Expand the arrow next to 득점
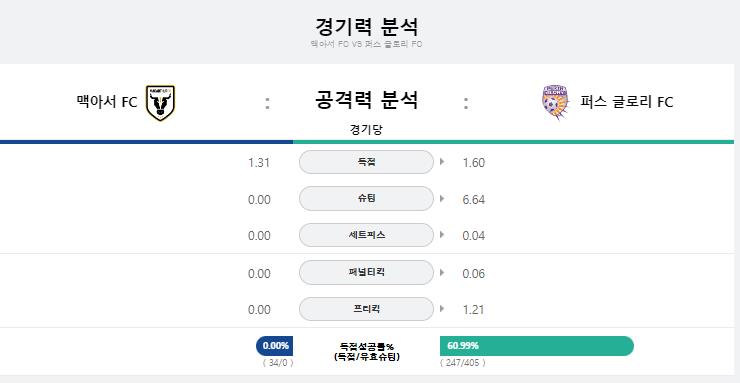The height and width of the screenshot is (383, 740). tap(442, 162)
